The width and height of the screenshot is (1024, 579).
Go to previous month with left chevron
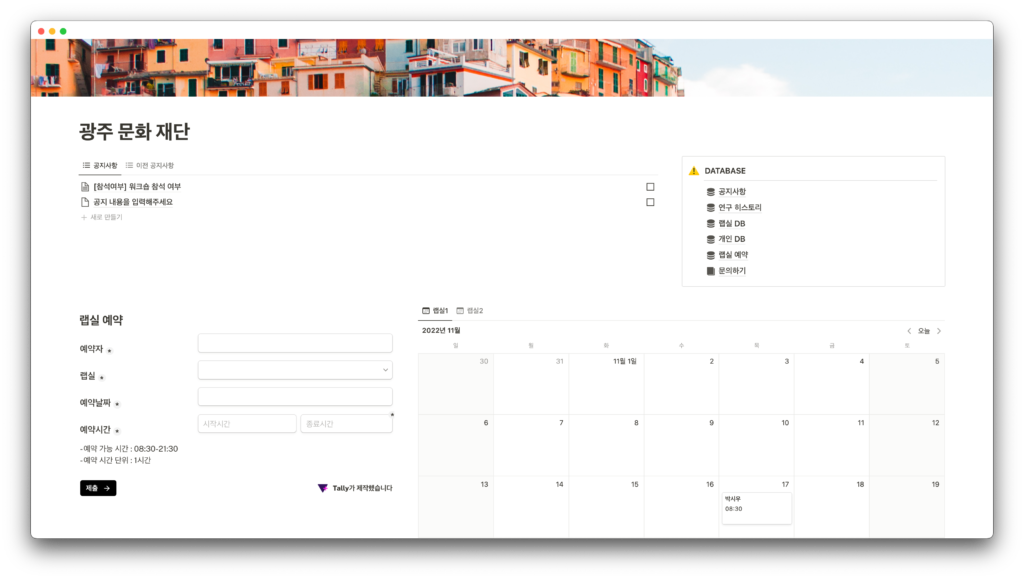click(909, 331)
